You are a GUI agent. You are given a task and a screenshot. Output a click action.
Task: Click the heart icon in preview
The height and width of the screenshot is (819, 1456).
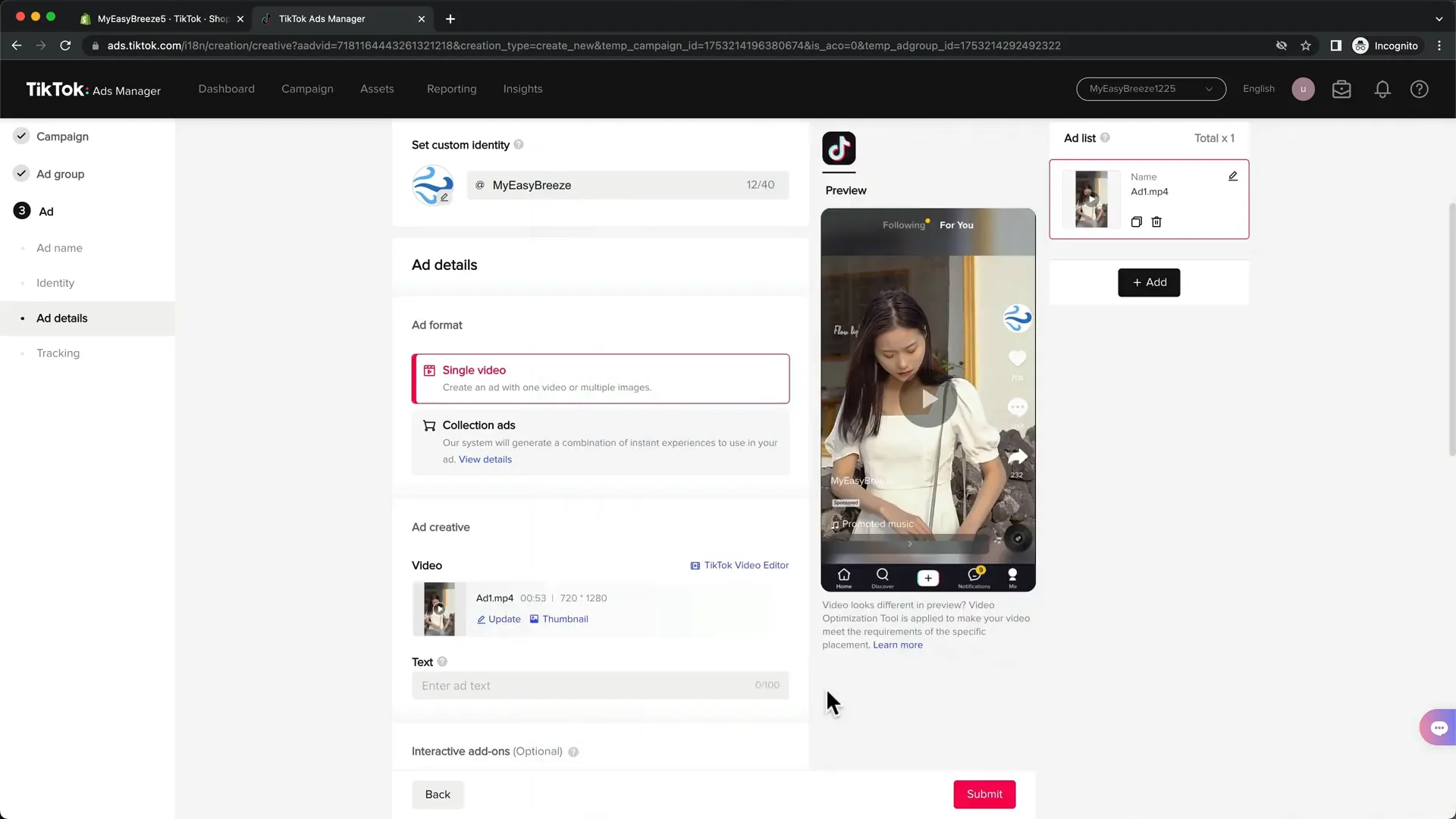click(x=1017, y=358)
